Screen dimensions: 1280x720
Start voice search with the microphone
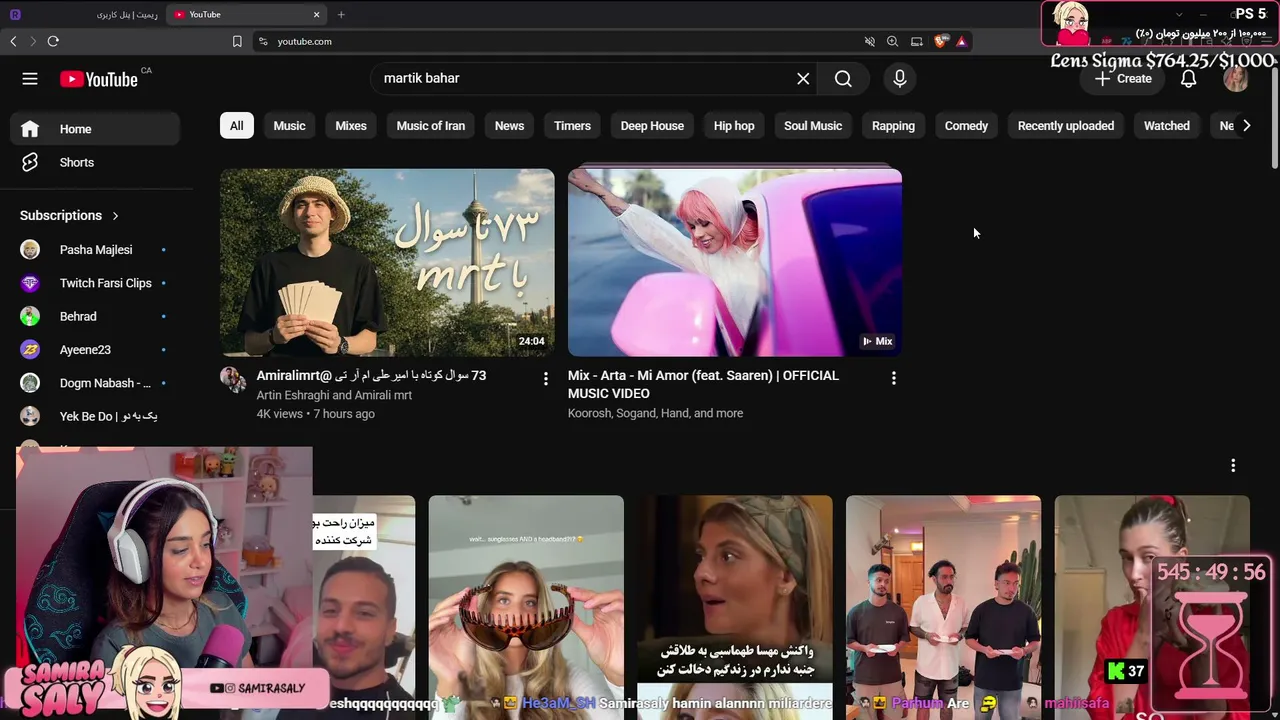[x=900, y=78]
